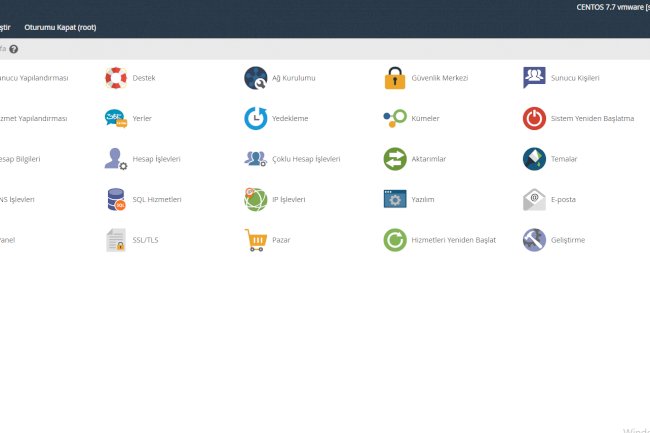Click the IP İşlevleri label
Image resolution: width=650 pixels, height=433 pixels.
pos(289,200)
